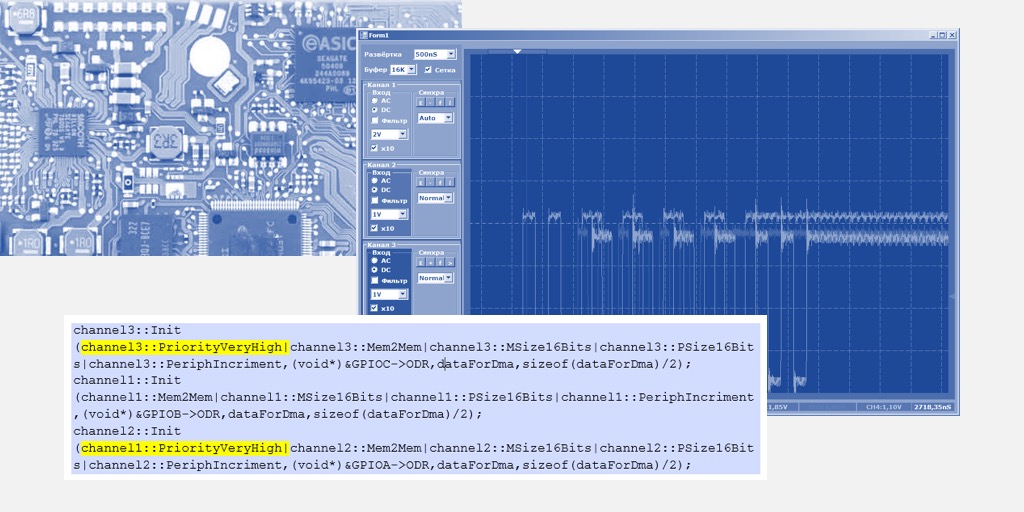Click the level marker on graph's right edge

pos(952,297)
